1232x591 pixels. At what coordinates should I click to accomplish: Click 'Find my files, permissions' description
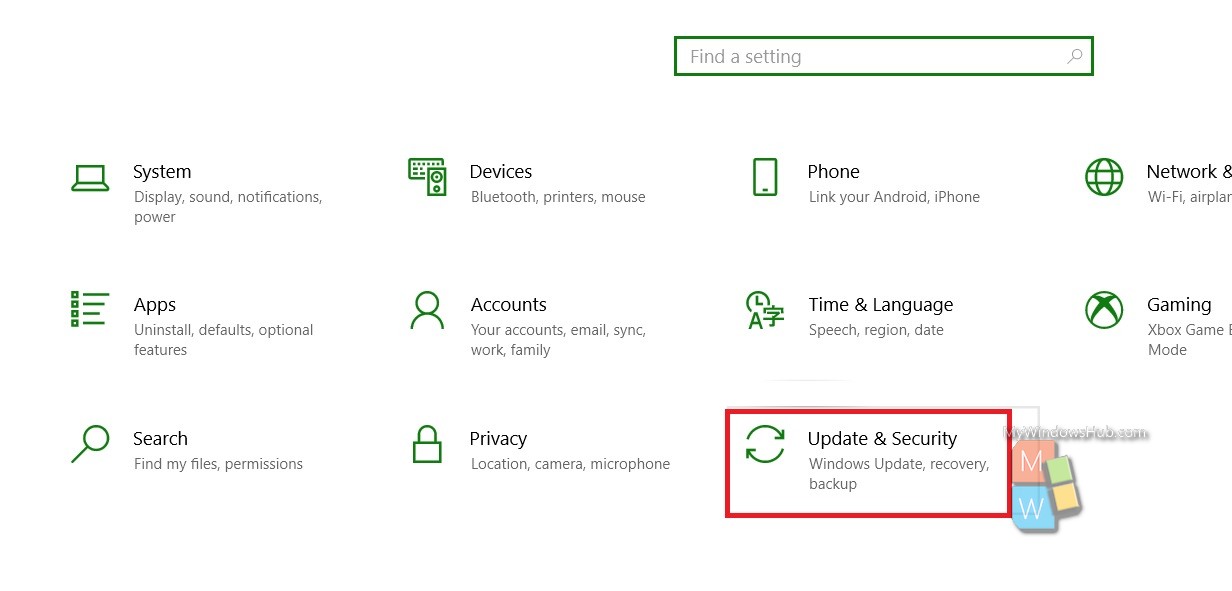(218, 464)
